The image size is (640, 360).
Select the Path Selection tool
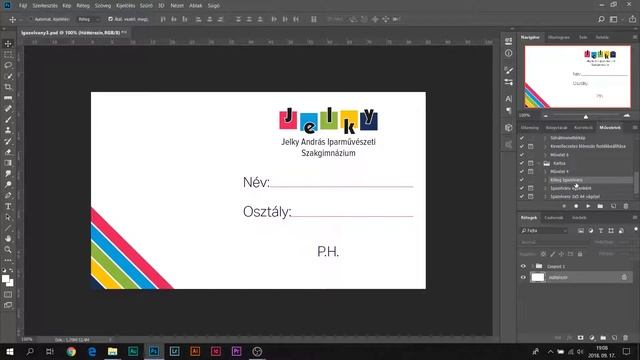click(x=8, y=217)
